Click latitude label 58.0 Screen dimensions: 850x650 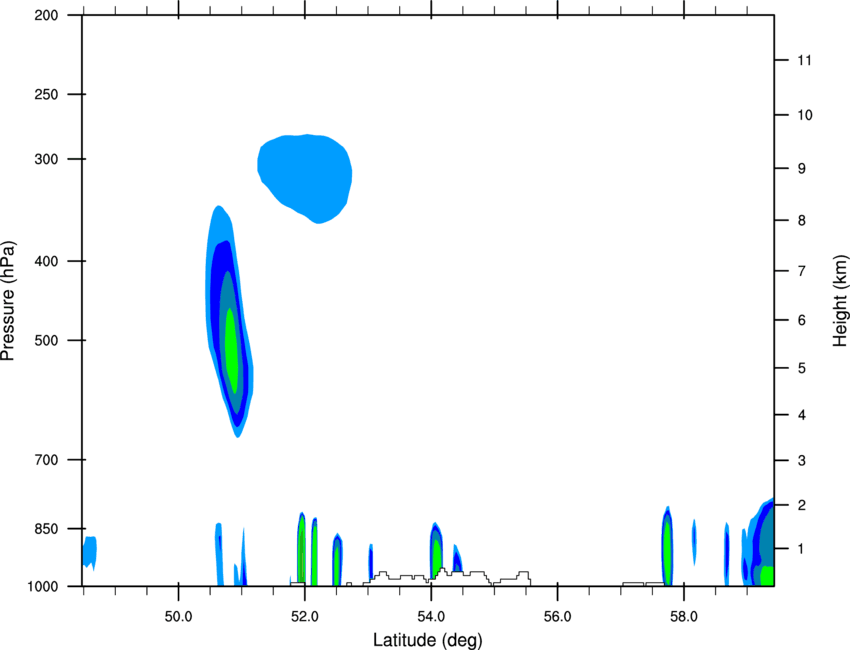(684, 617)
